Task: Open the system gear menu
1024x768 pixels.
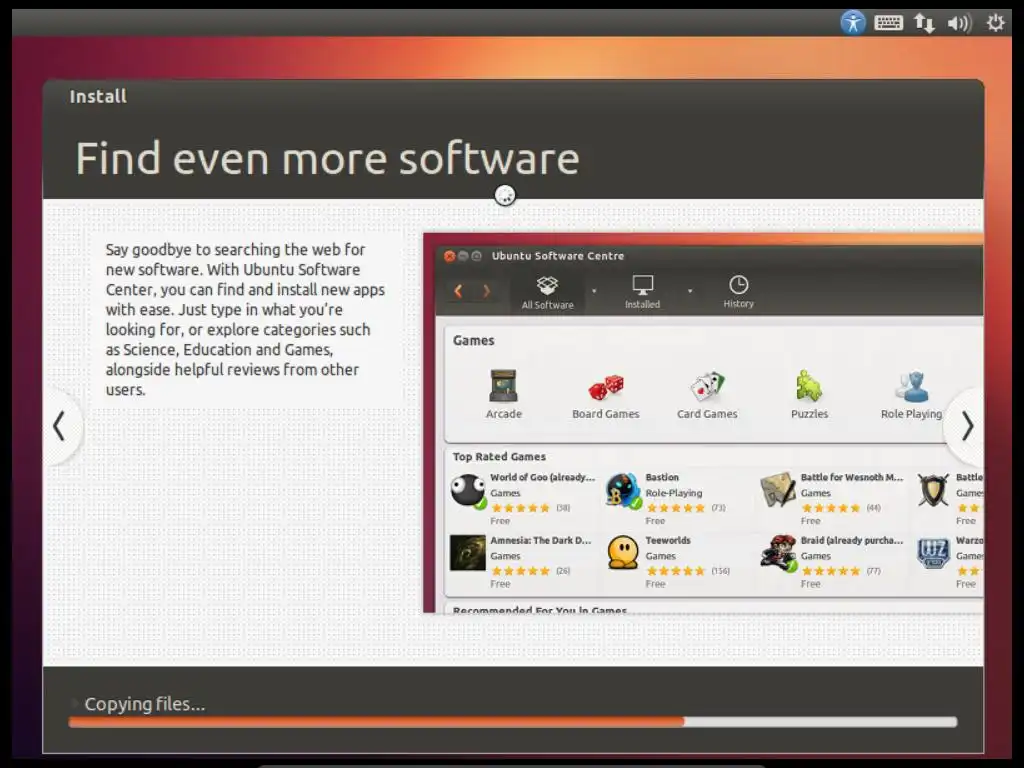Action: (995, 24)
